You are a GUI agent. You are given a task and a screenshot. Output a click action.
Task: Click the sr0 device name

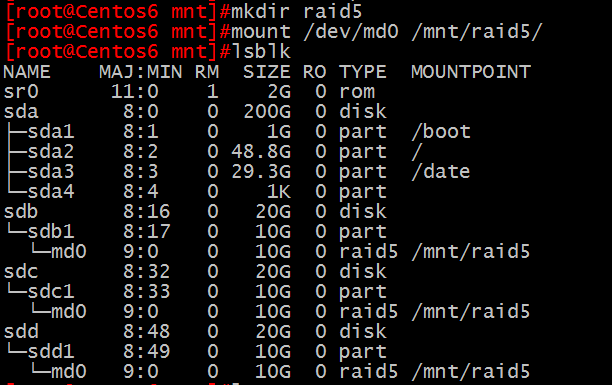21,92
